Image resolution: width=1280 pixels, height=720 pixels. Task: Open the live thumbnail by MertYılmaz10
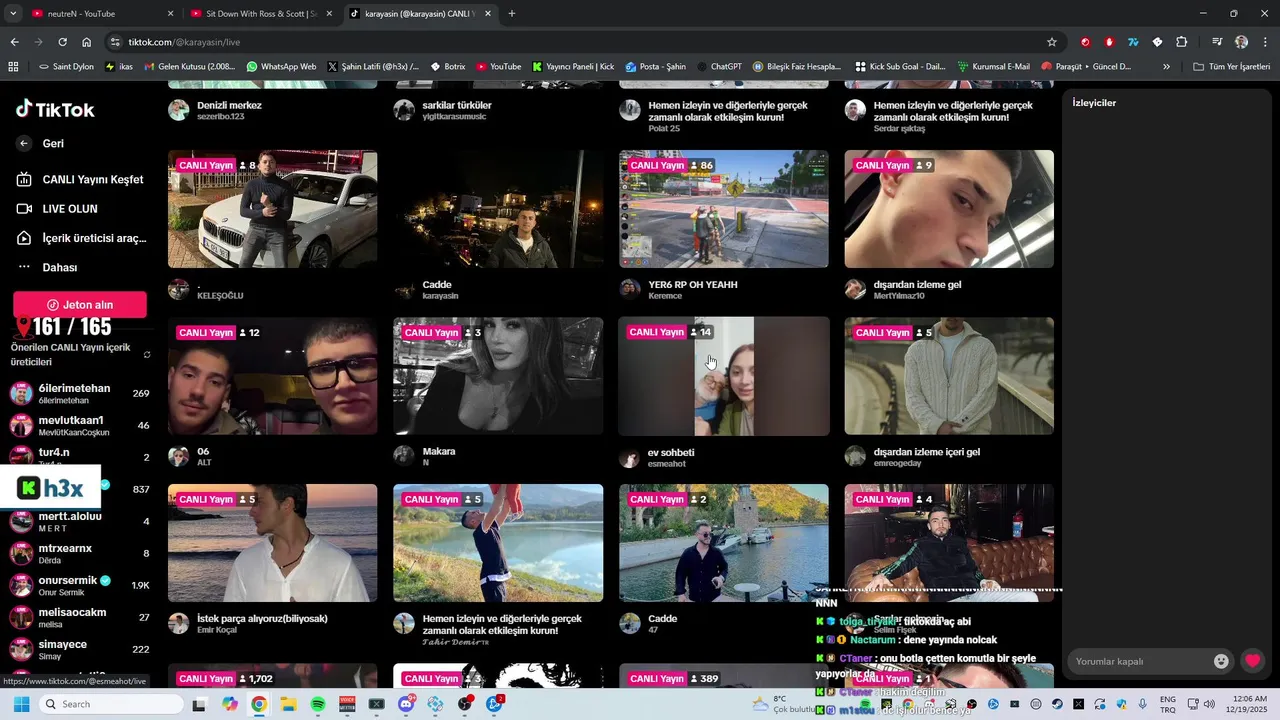tap(949, 209)
